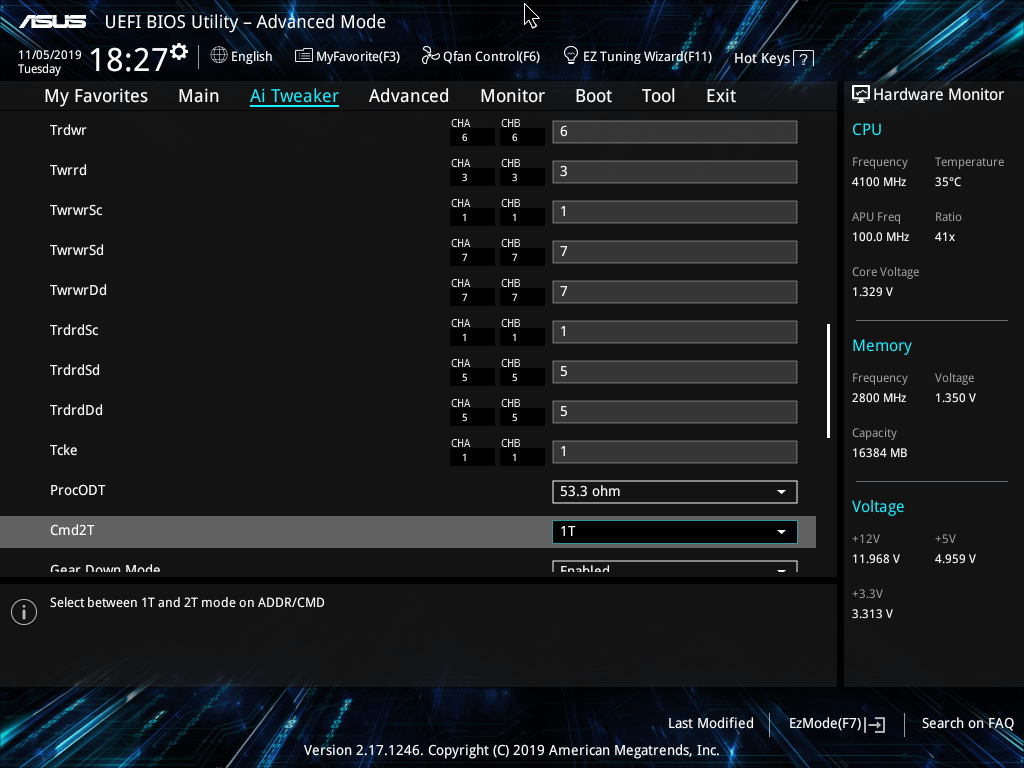This screenshot has width=1024, height=768.
Task: Select the TwrwrSc input field
Action: tap(675, 212)
